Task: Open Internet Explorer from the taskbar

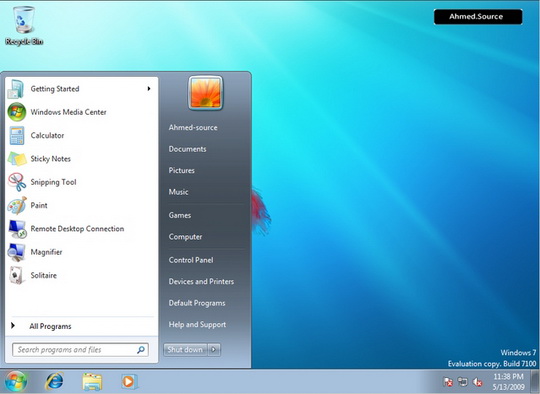Action: tap(54, 381)
